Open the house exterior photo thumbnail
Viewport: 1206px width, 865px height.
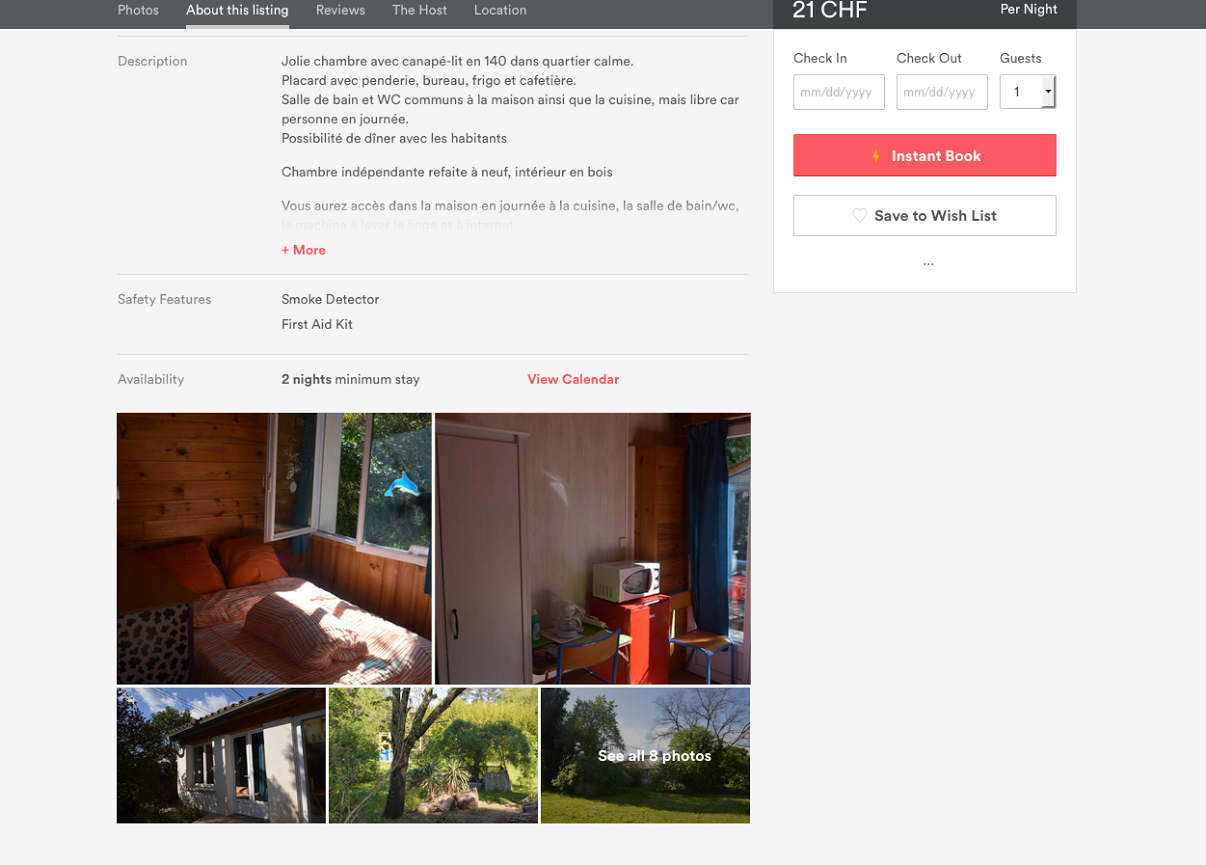tap(221, 755)
